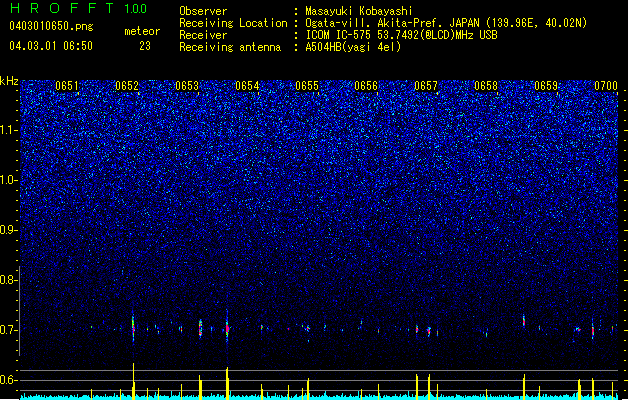Click the 0652 time marker

127,86
